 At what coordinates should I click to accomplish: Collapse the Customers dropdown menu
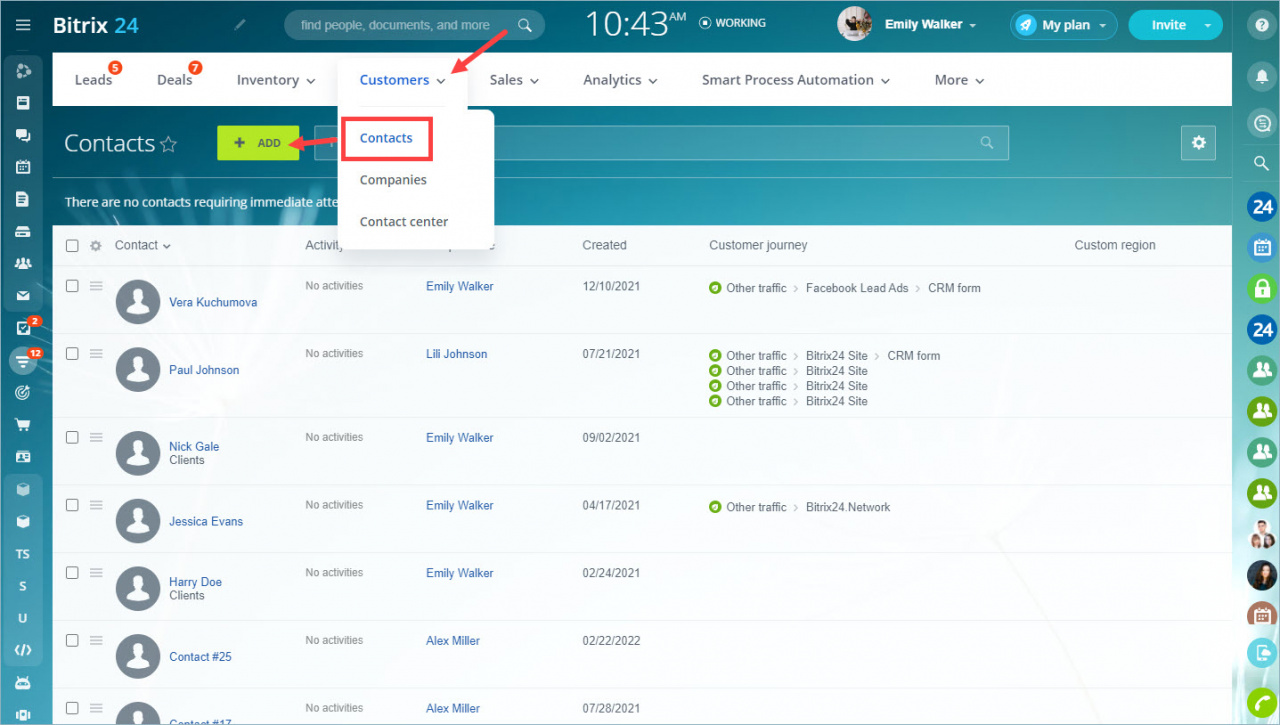[403, 80]
